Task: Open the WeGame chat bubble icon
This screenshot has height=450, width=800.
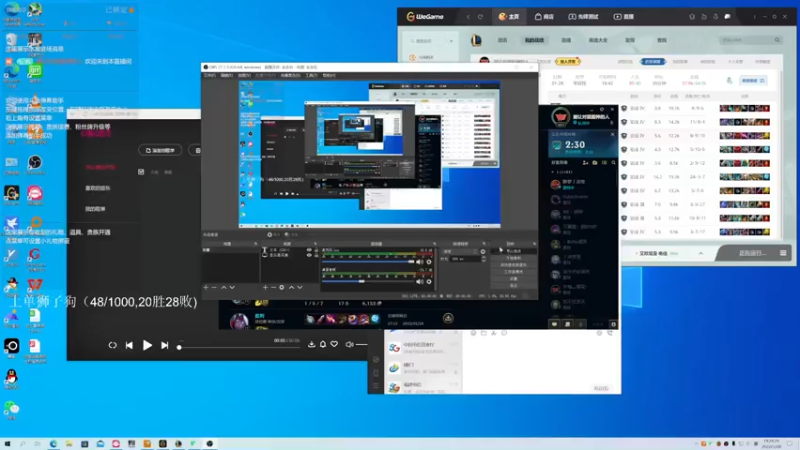Action: (728, 17)
